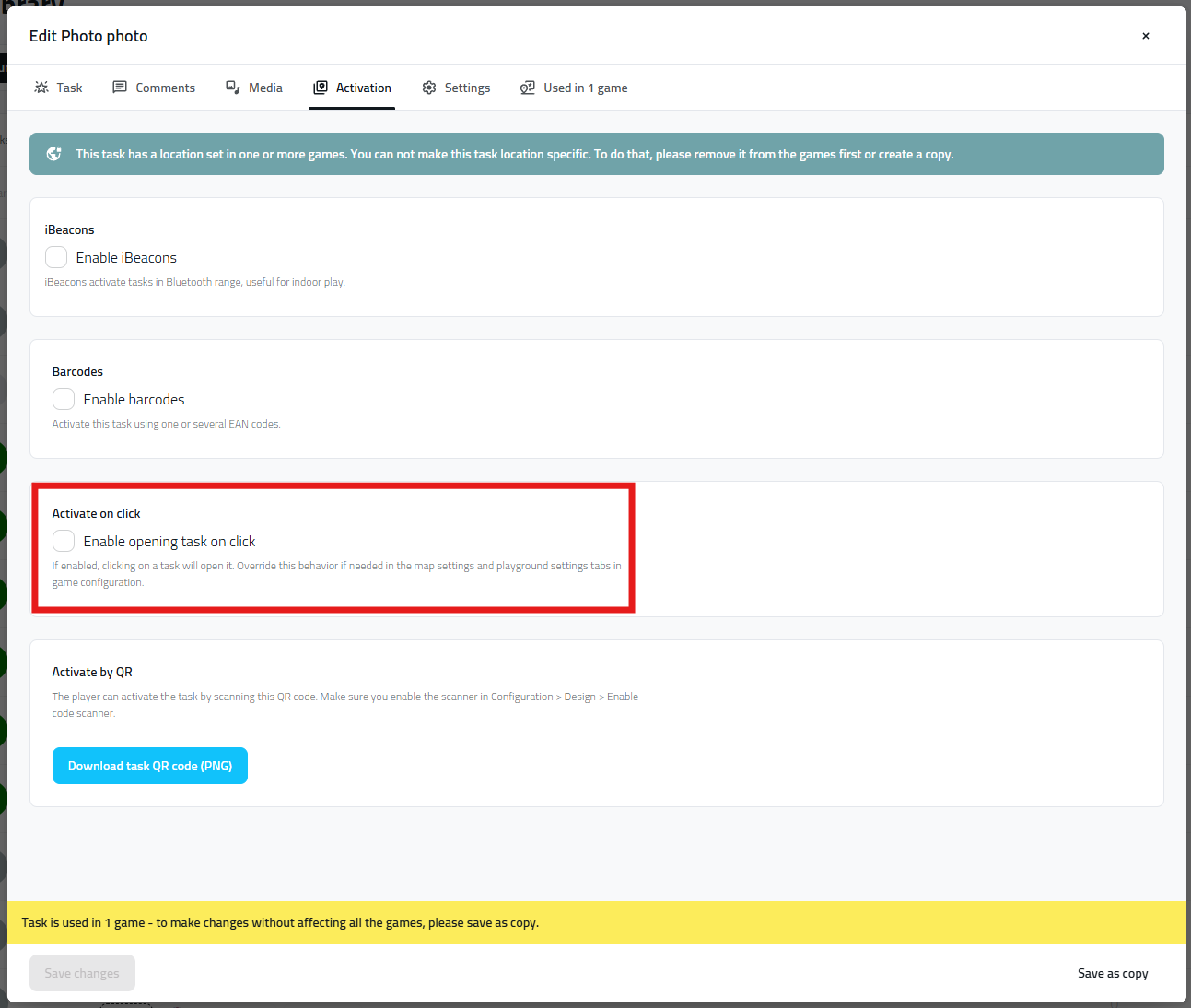Tick the Enable barcodes checkbox

pos(64,399)
